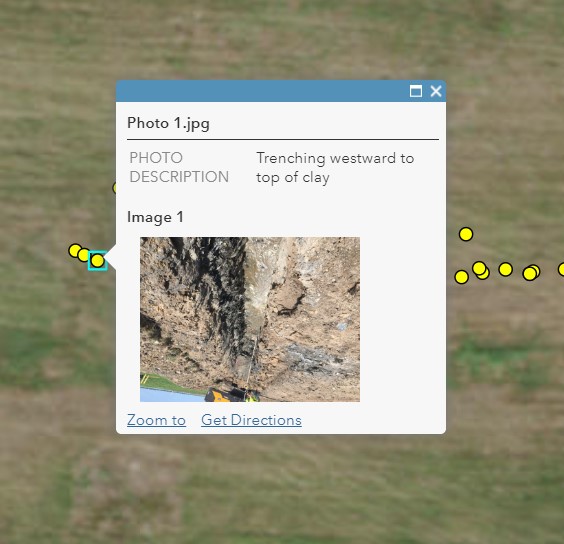Close the Photo 1.jpg popup
The width and height of the screenshot is (564, 544).
(x=436, y=91)
